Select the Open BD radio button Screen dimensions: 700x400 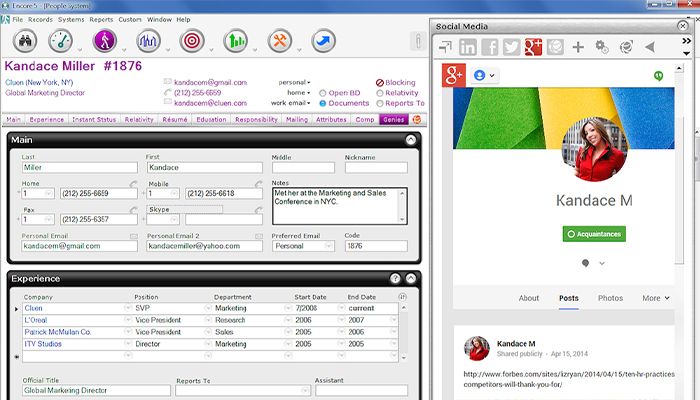[322, 93]
